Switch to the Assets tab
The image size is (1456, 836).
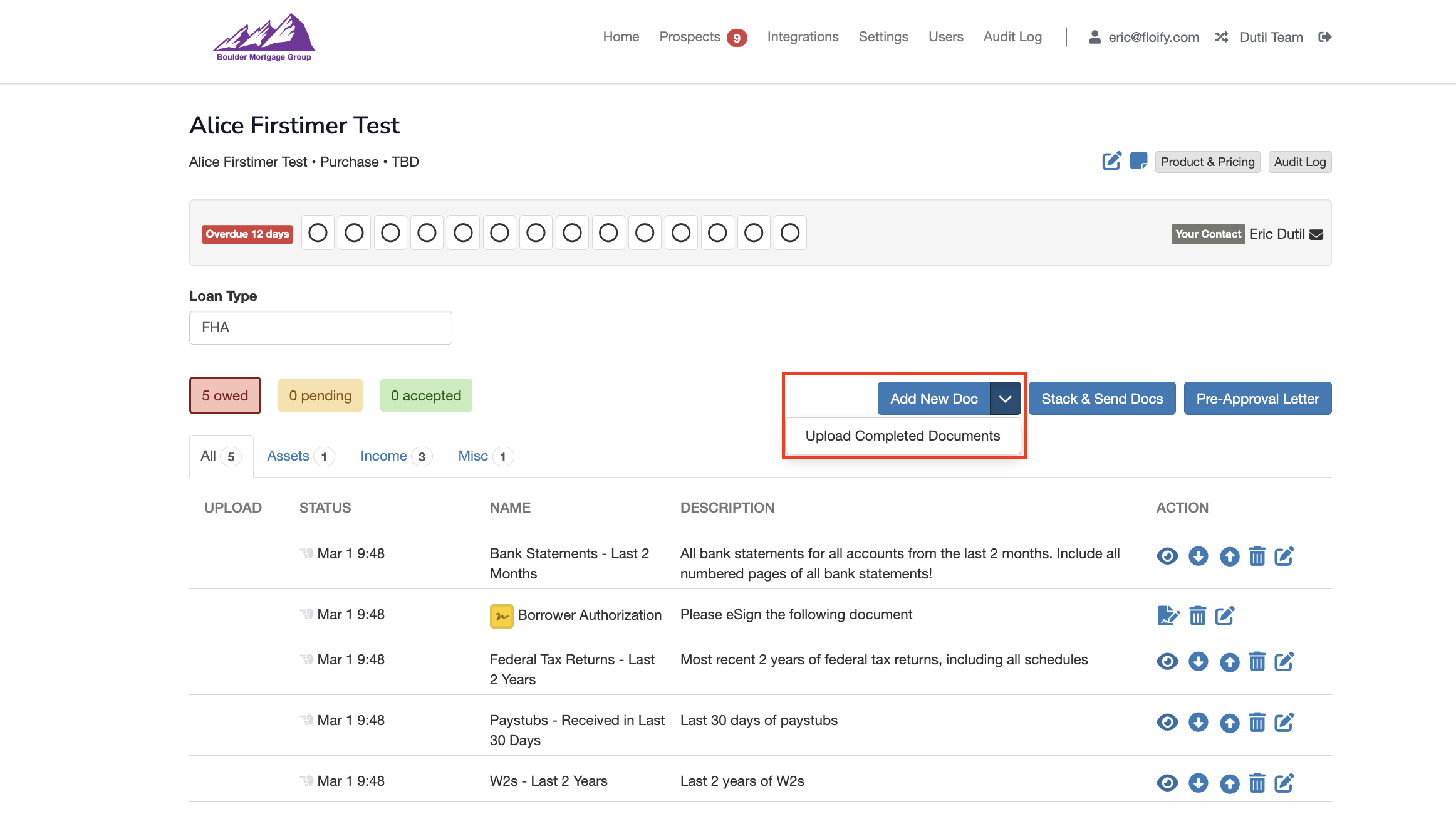289,456
